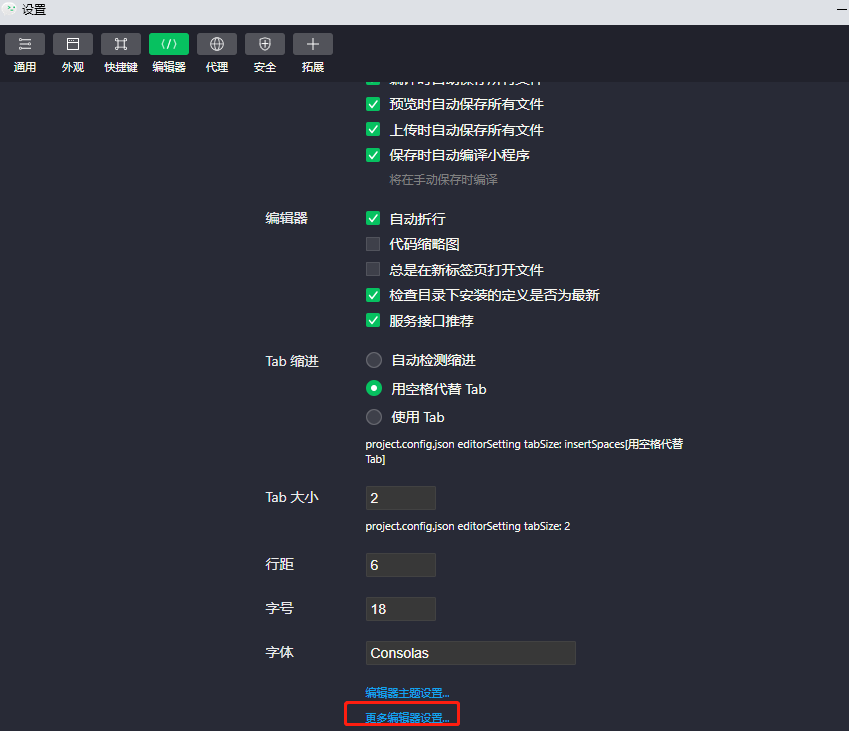Open 编辑器主题设置 link
This screenshot has width=849, height=731.
coord(407,693)
